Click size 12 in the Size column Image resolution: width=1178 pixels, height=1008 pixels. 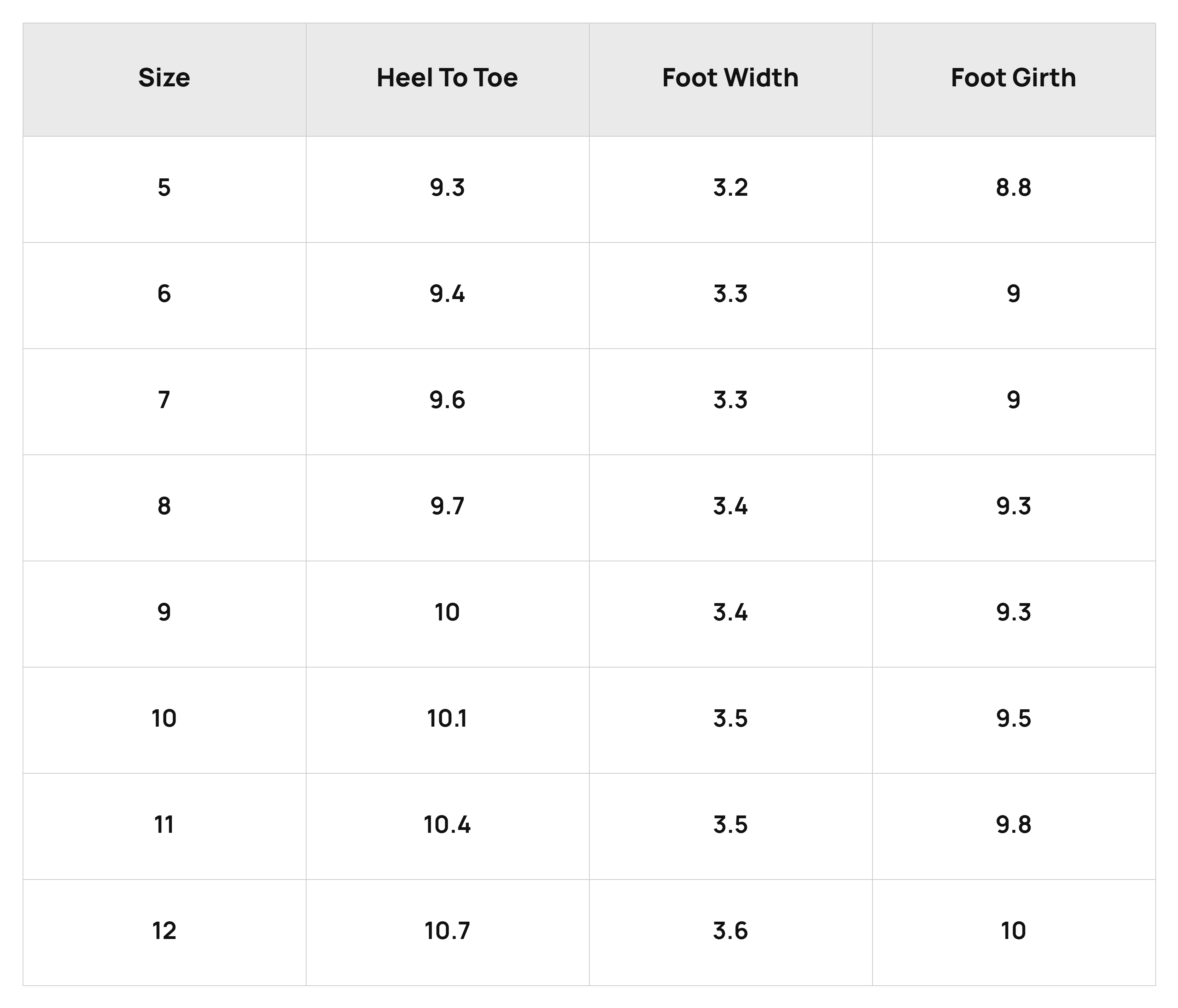coord(164,931)
